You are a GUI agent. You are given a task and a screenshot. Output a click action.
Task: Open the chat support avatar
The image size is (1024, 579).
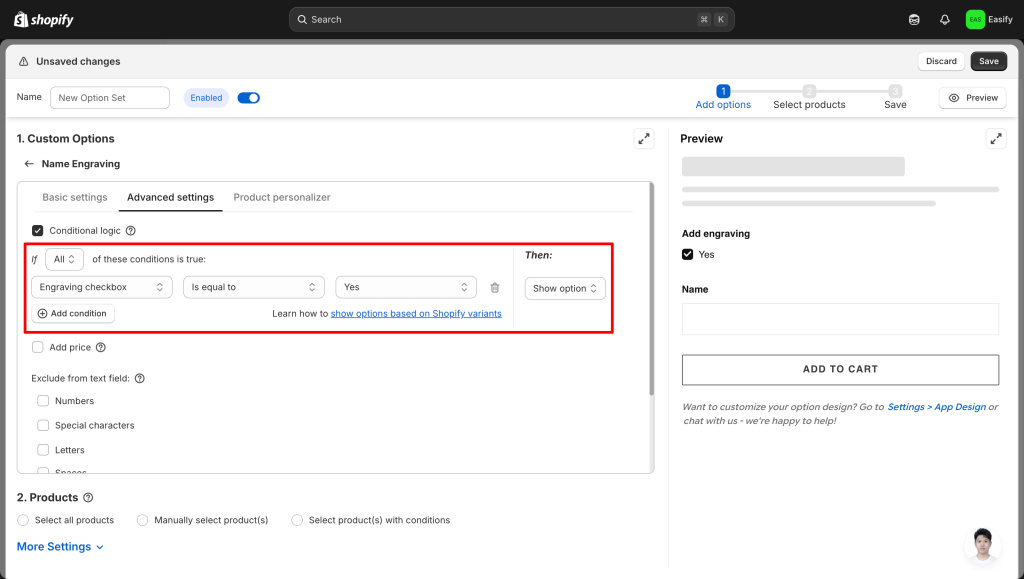point(983,544)
